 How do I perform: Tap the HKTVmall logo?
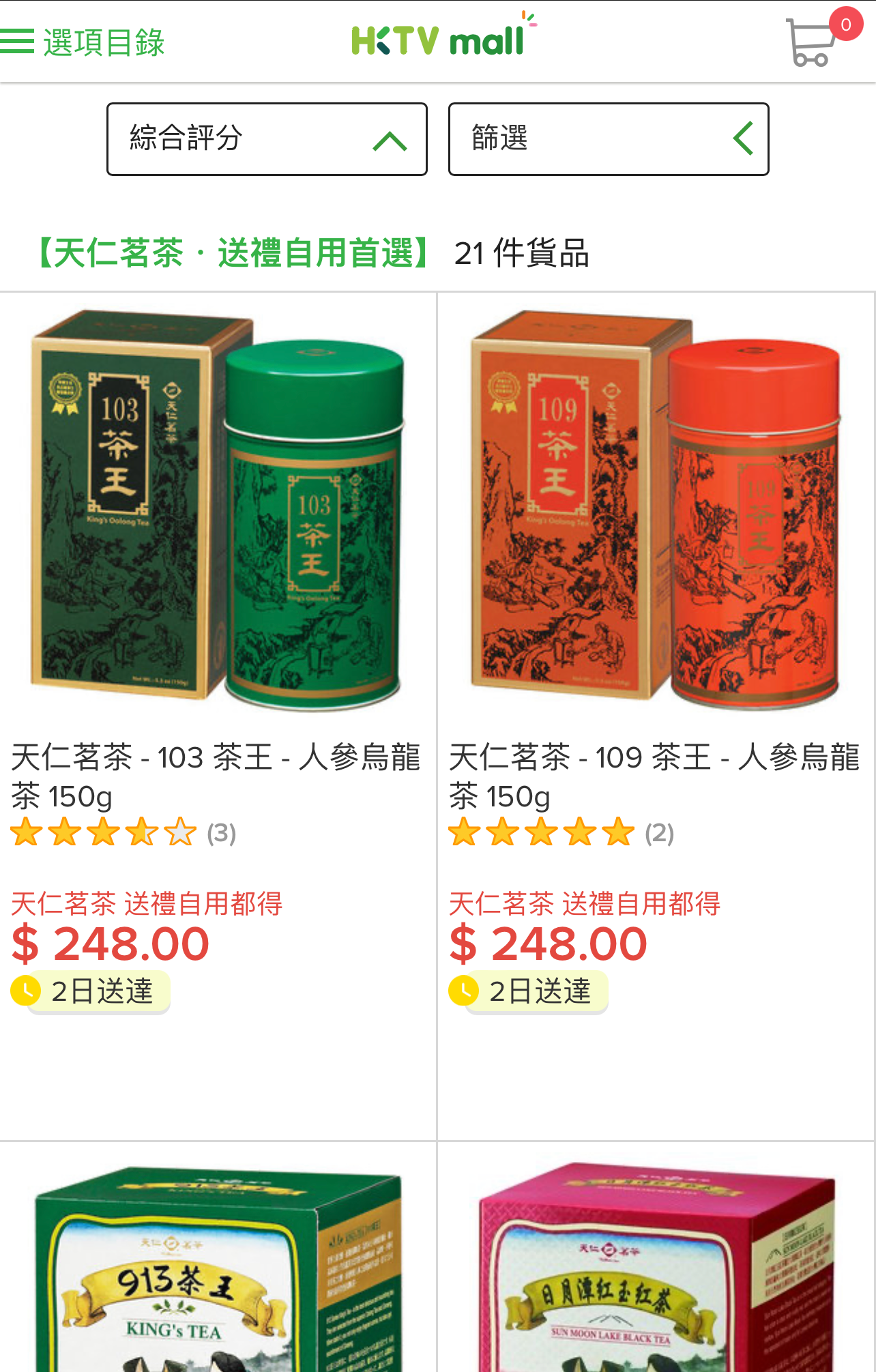pos(443,35)
